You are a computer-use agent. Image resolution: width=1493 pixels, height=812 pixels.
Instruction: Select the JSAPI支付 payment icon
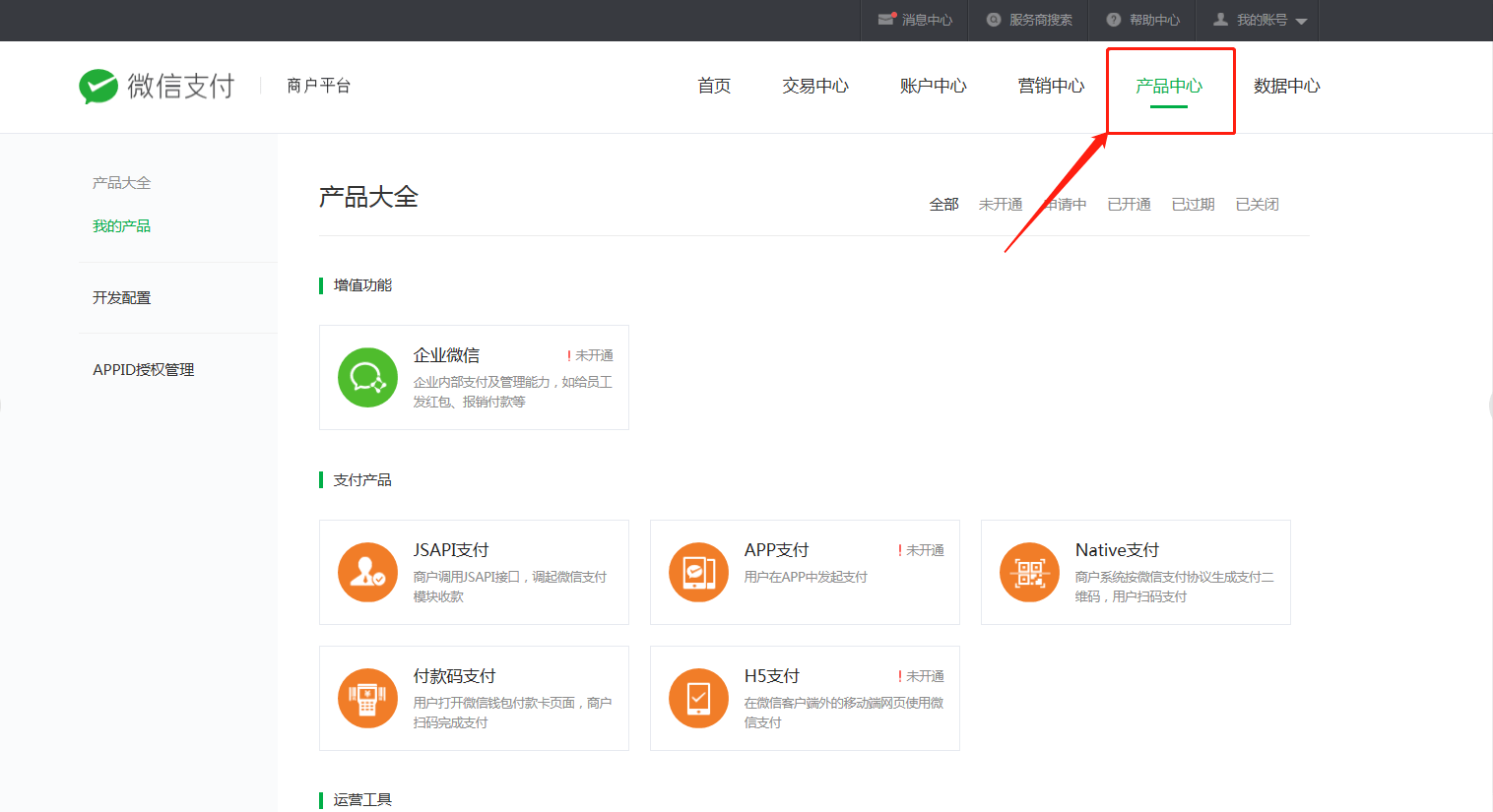[x=367, y=572]
